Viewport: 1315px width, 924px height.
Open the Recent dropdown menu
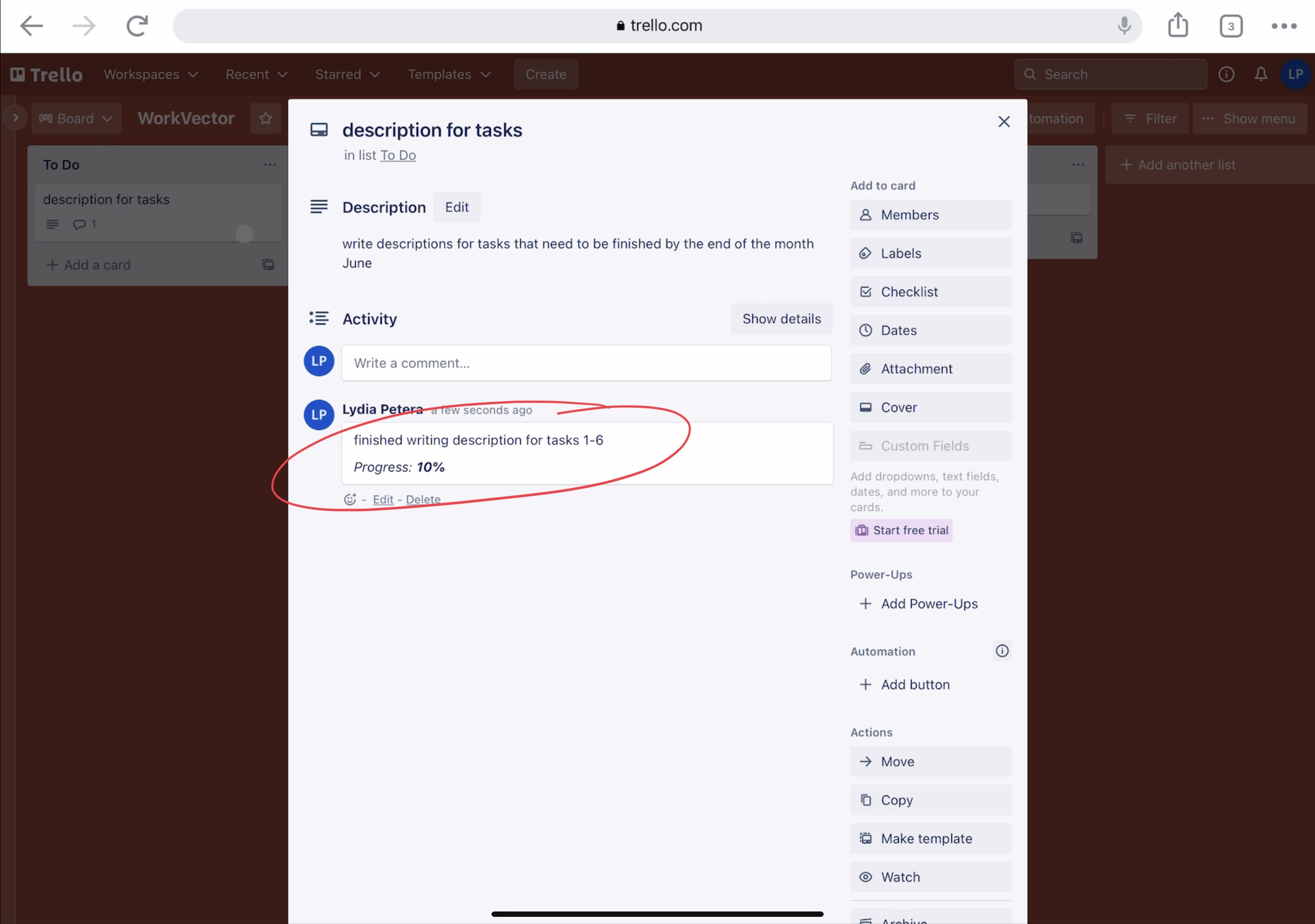click(x=256, y=75)
